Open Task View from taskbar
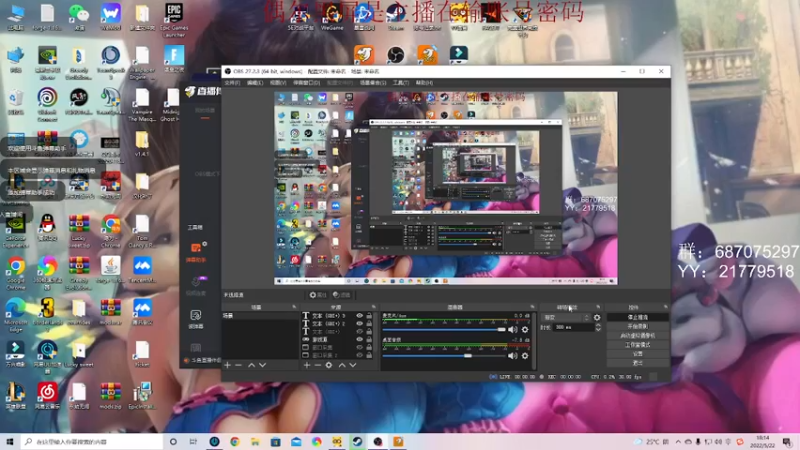The height and width of the screenshot is (450, 800). coord(193,441)
